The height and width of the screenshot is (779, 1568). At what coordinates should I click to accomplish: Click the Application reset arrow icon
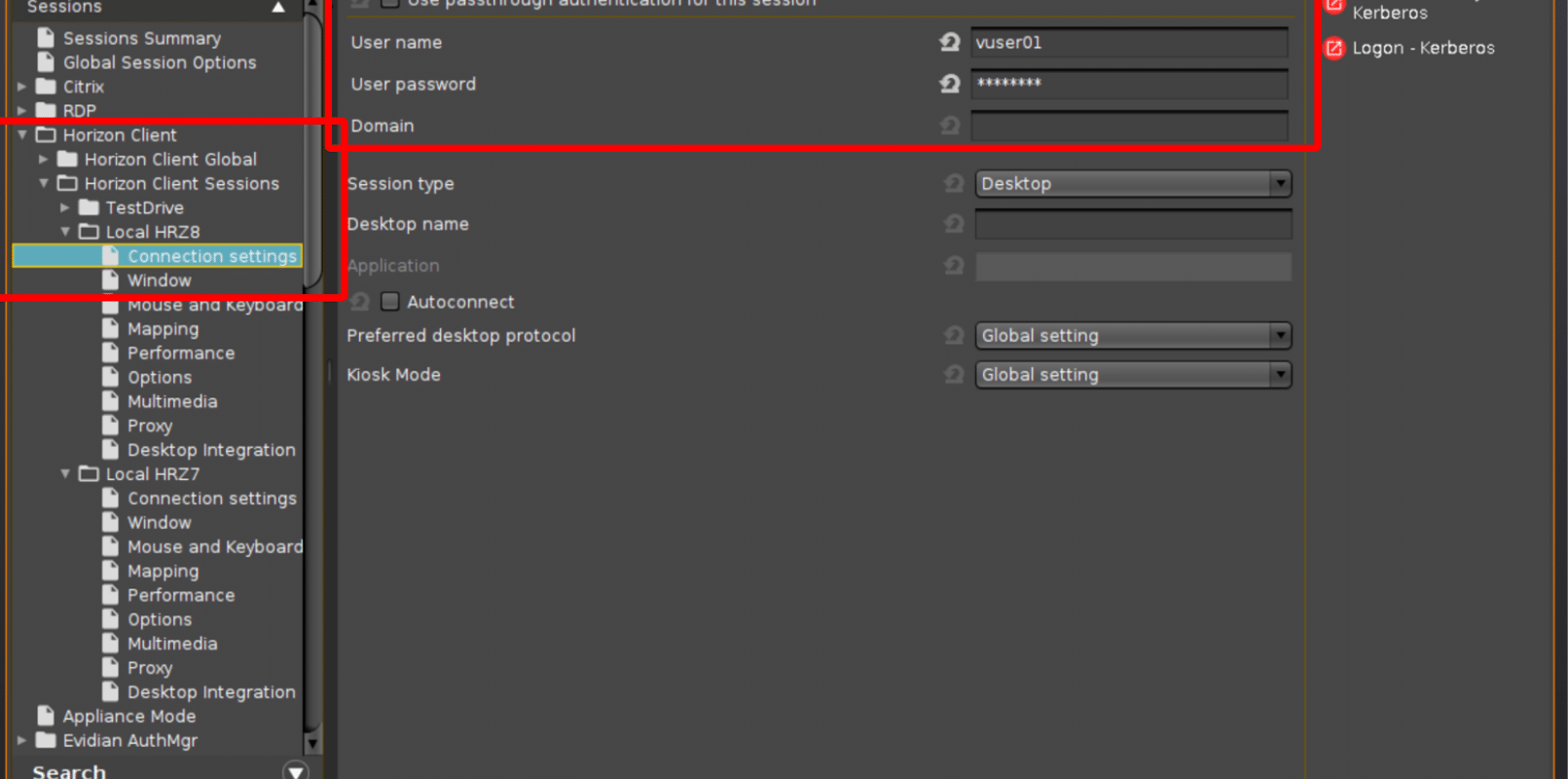tap(954, 265)
